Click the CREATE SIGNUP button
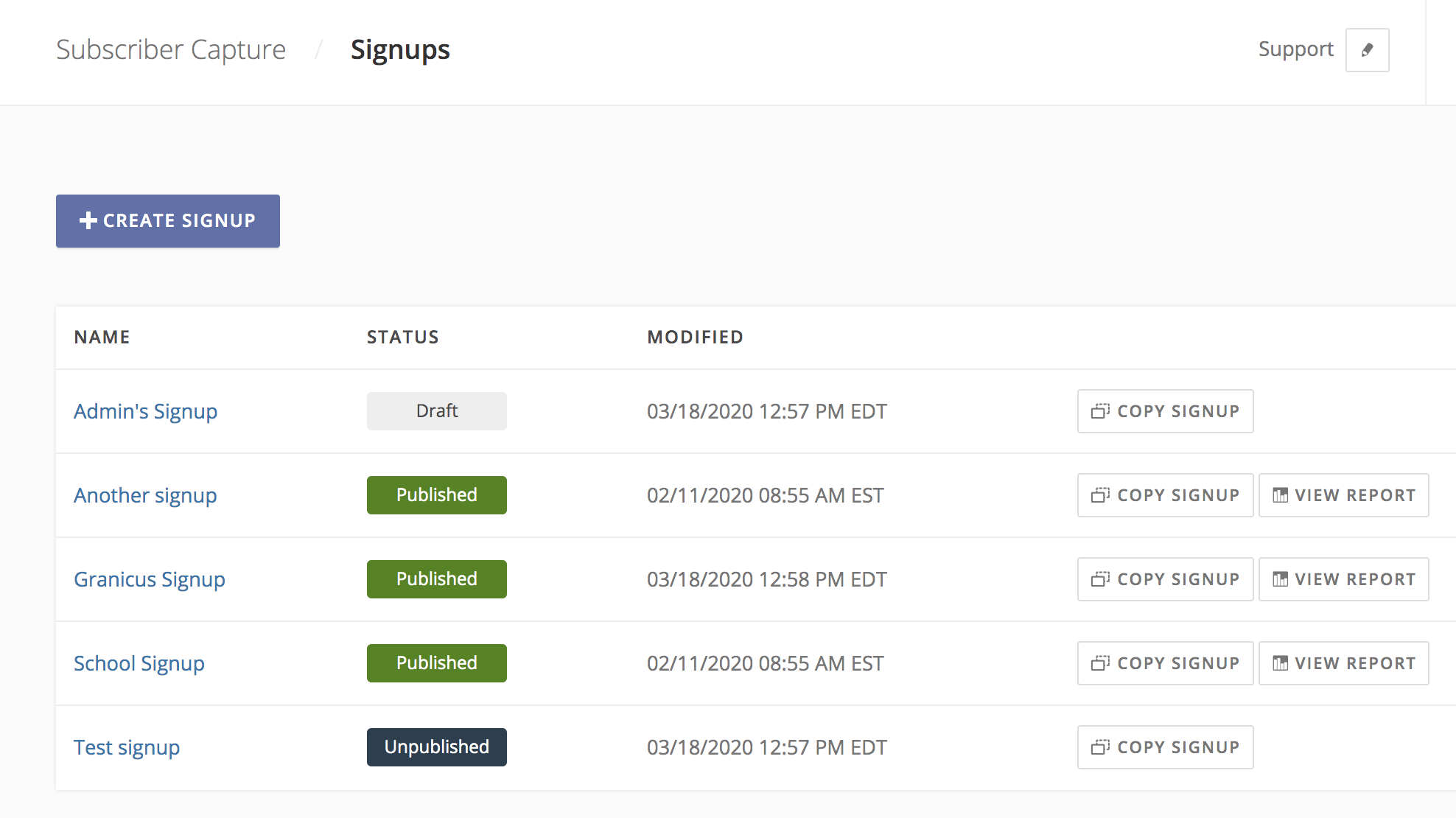This screenshot has width=1456, height=818. [x=168, y=220]
